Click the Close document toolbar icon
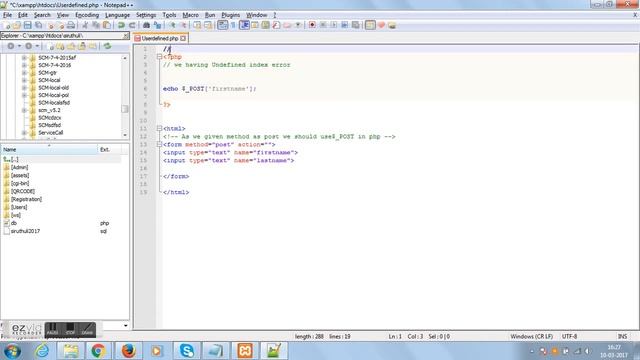Screen dimensions: 640x360 51,25
